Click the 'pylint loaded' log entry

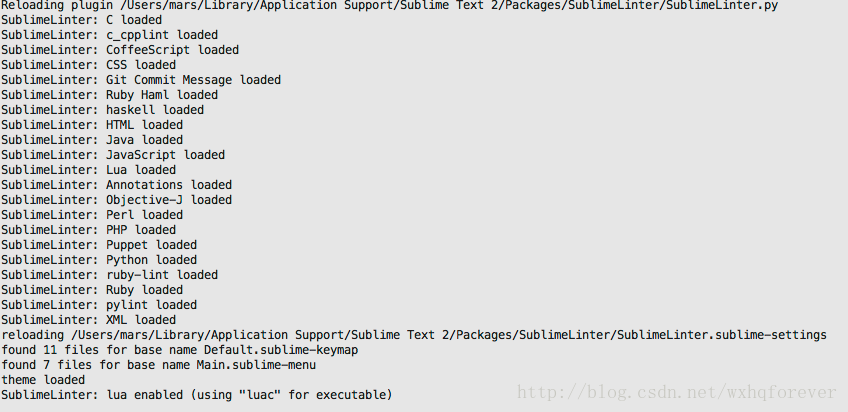[x=99, y=305]
